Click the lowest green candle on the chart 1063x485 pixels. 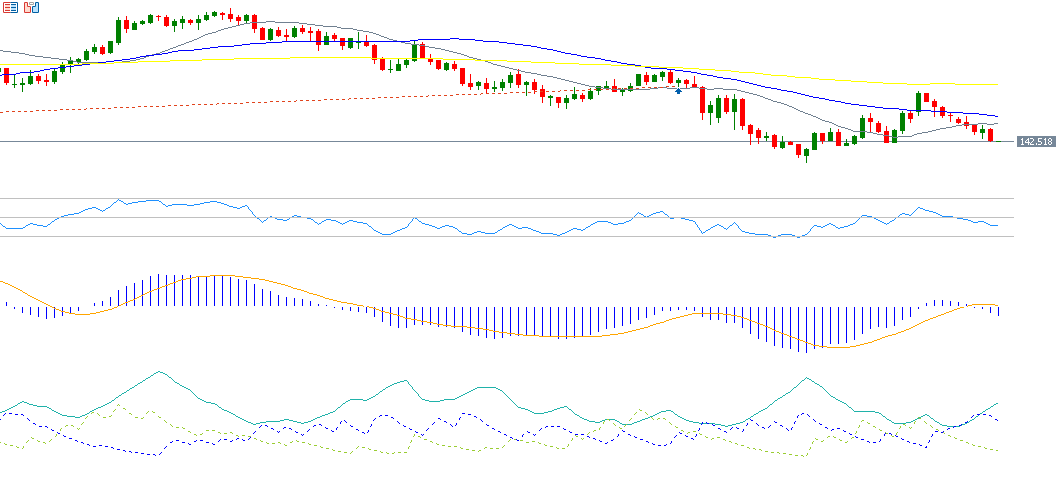click(x=806, y=152)
